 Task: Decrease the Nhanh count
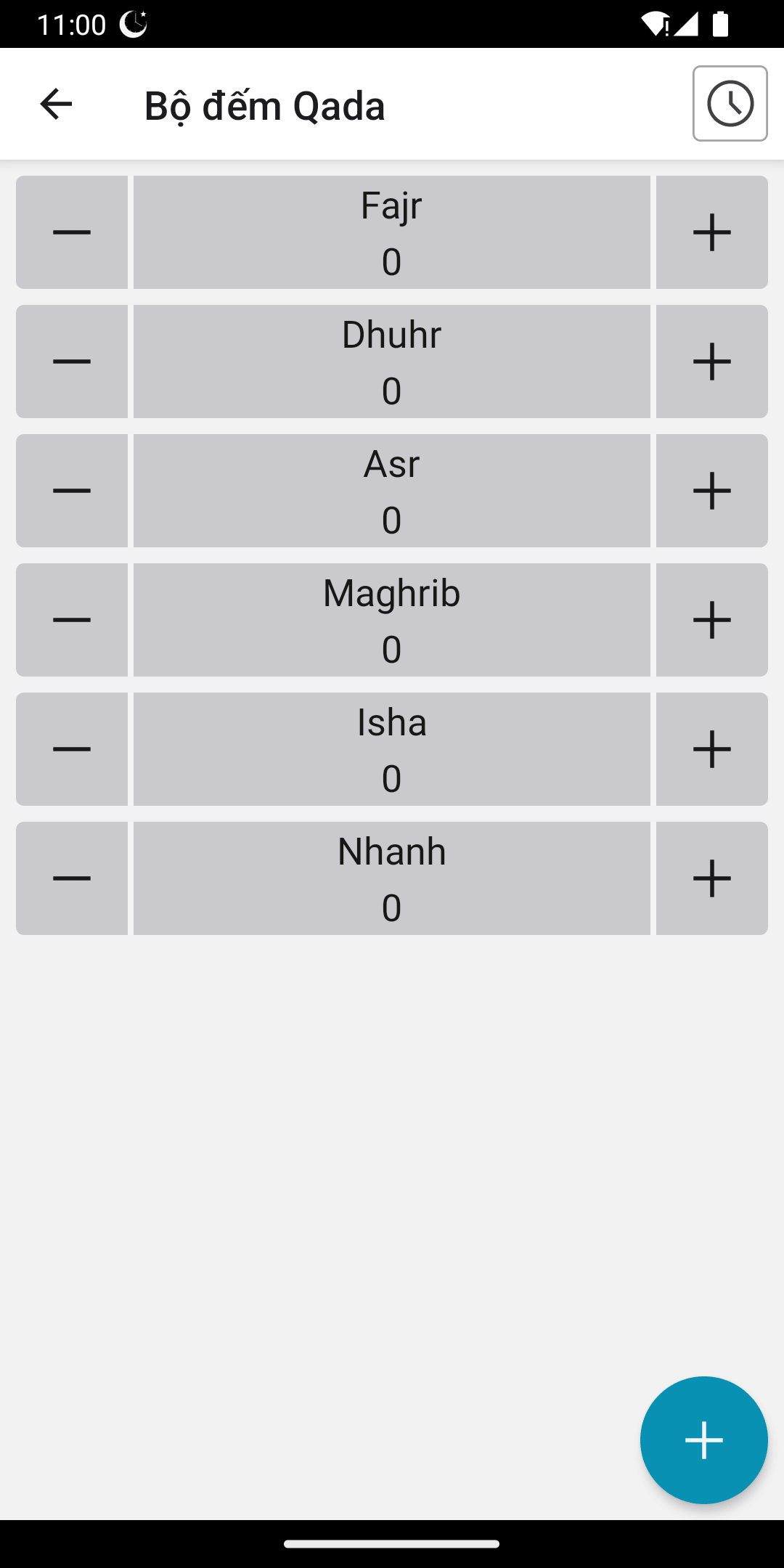pos(72,878)
